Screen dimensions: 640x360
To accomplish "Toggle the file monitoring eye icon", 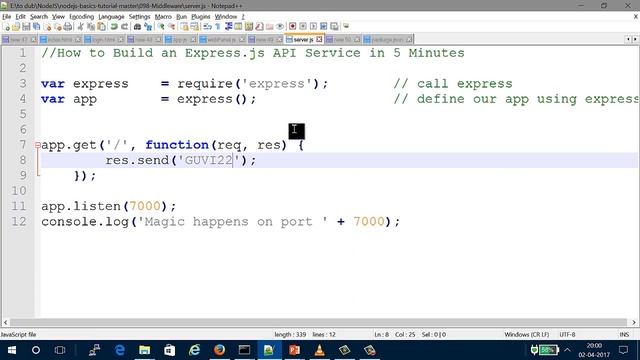I will pyautogui.click(x=280, y=27).
